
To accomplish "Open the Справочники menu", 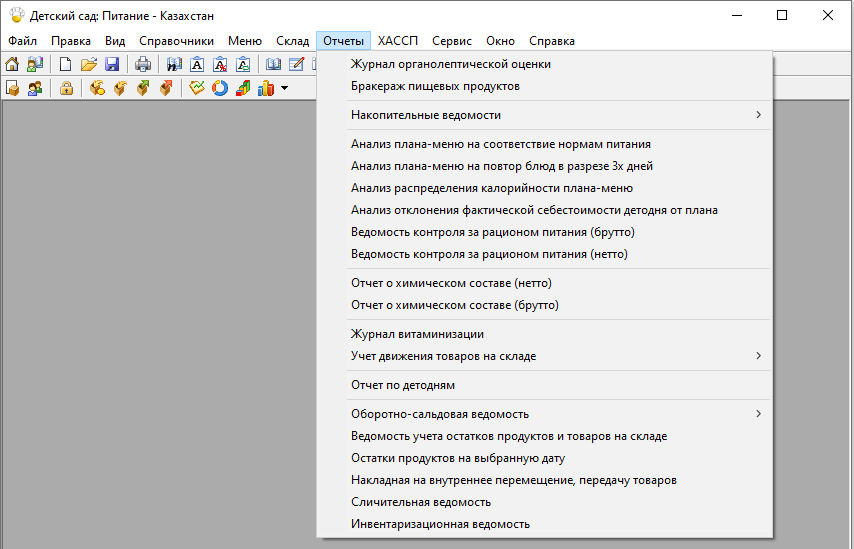I will point(176,41).
